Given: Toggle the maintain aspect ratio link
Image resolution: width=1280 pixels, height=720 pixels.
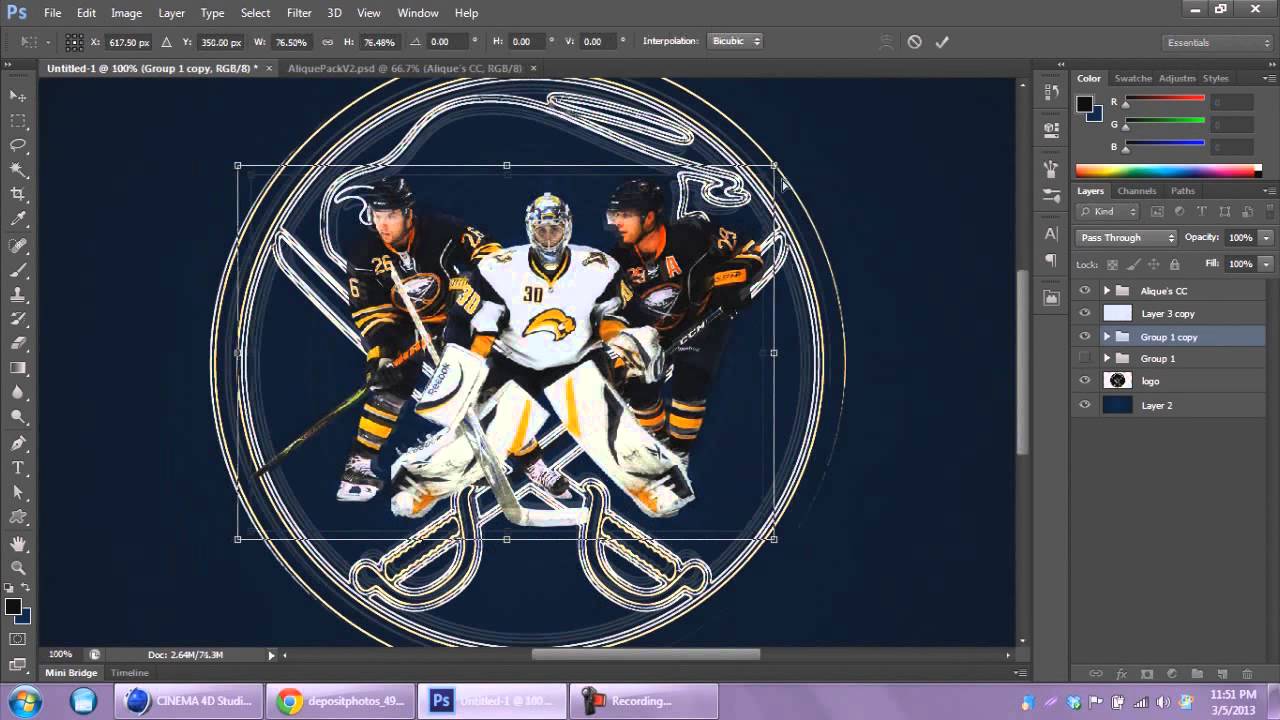Looking at the screenshot, I should coord(327,42).
